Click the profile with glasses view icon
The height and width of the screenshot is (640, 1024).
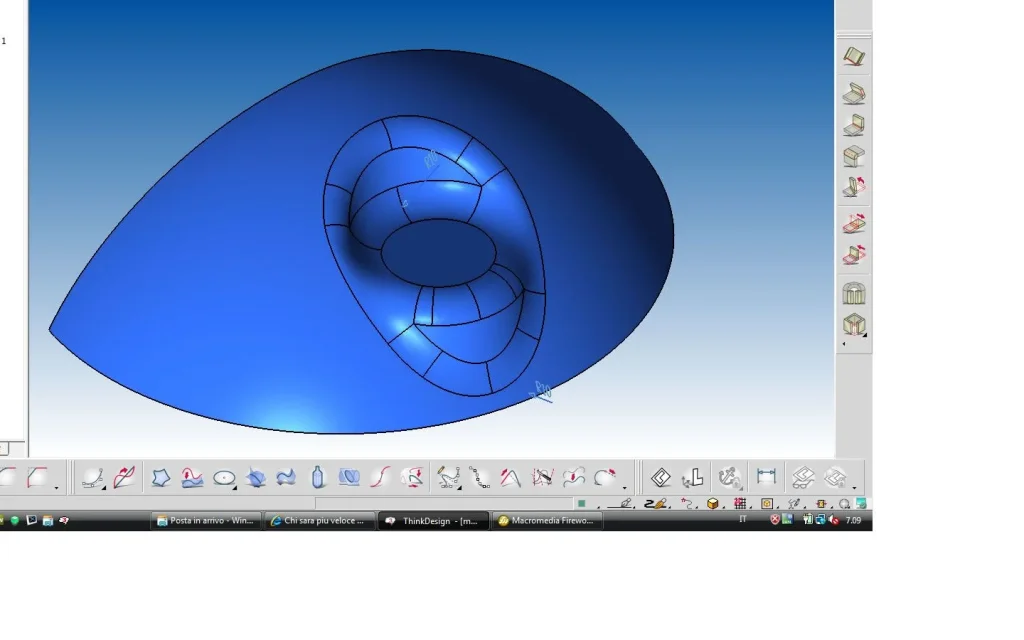click(x=803, y=477)
